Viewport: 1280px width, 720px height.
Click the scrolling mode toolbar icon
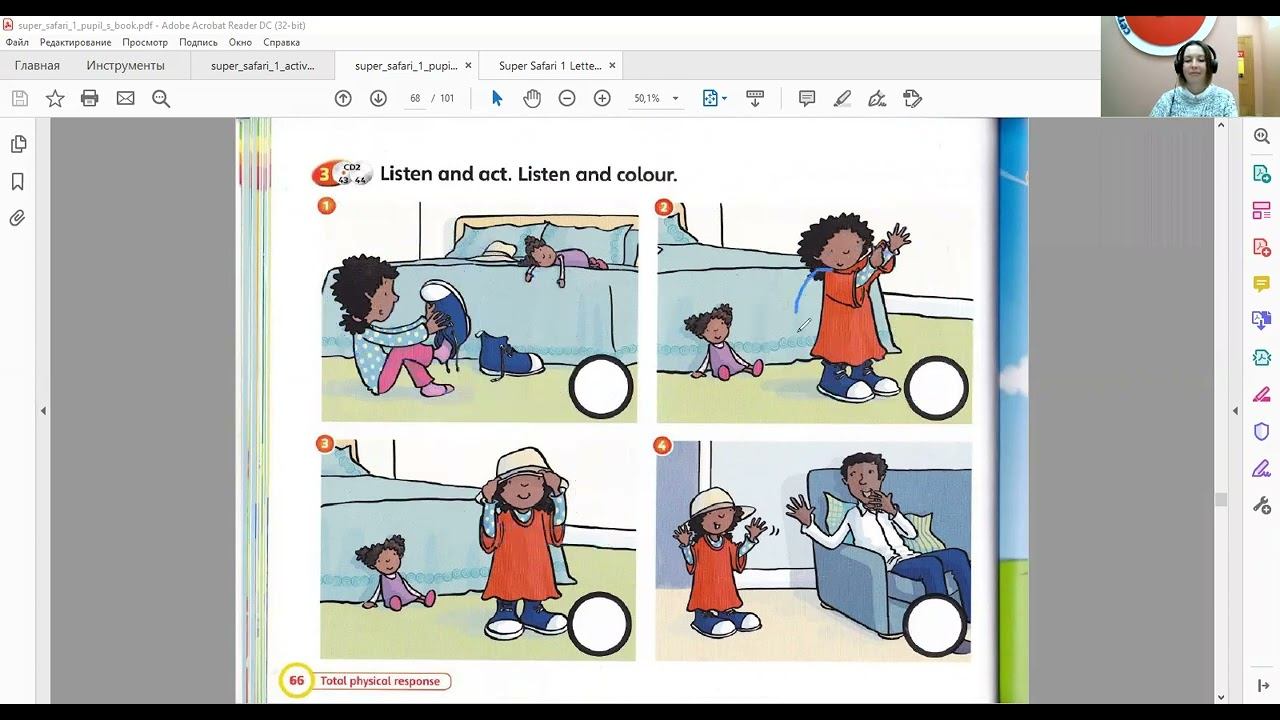pyautogui.click(x=755, y=98)
